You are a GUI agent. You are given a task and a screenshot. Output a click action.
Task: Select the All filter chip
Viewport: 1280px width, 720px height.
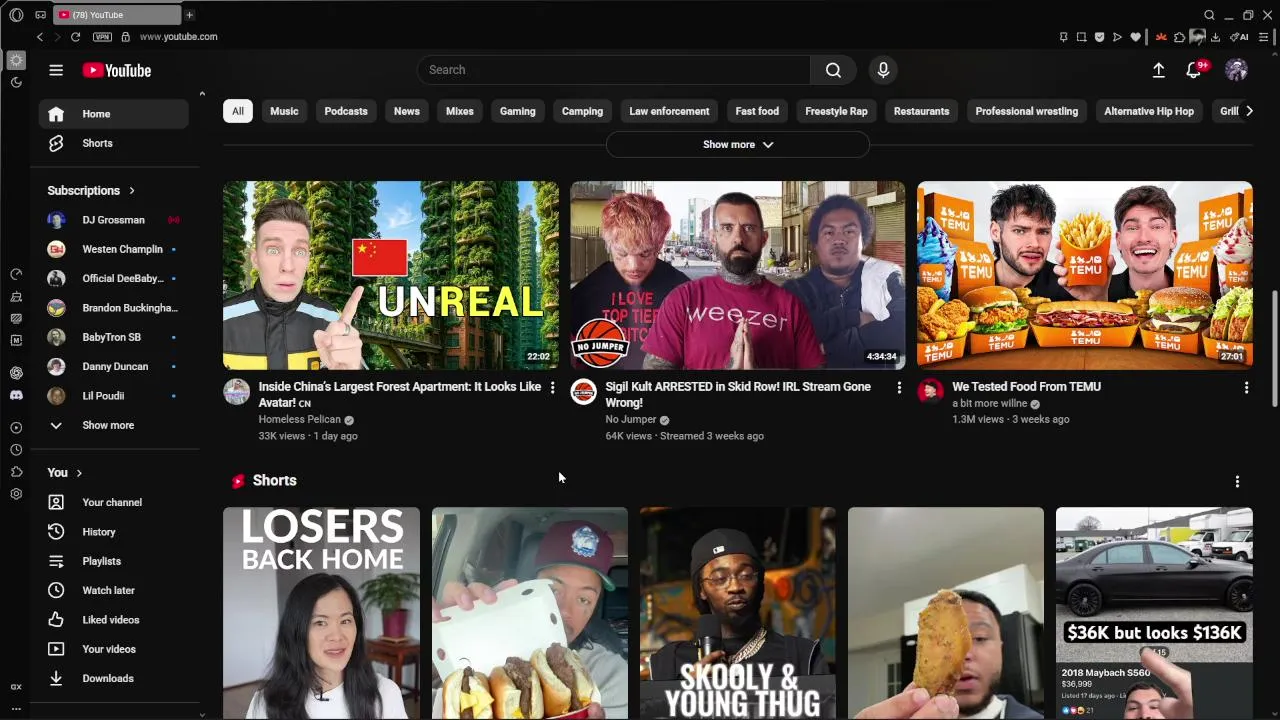tap(238, 111)
